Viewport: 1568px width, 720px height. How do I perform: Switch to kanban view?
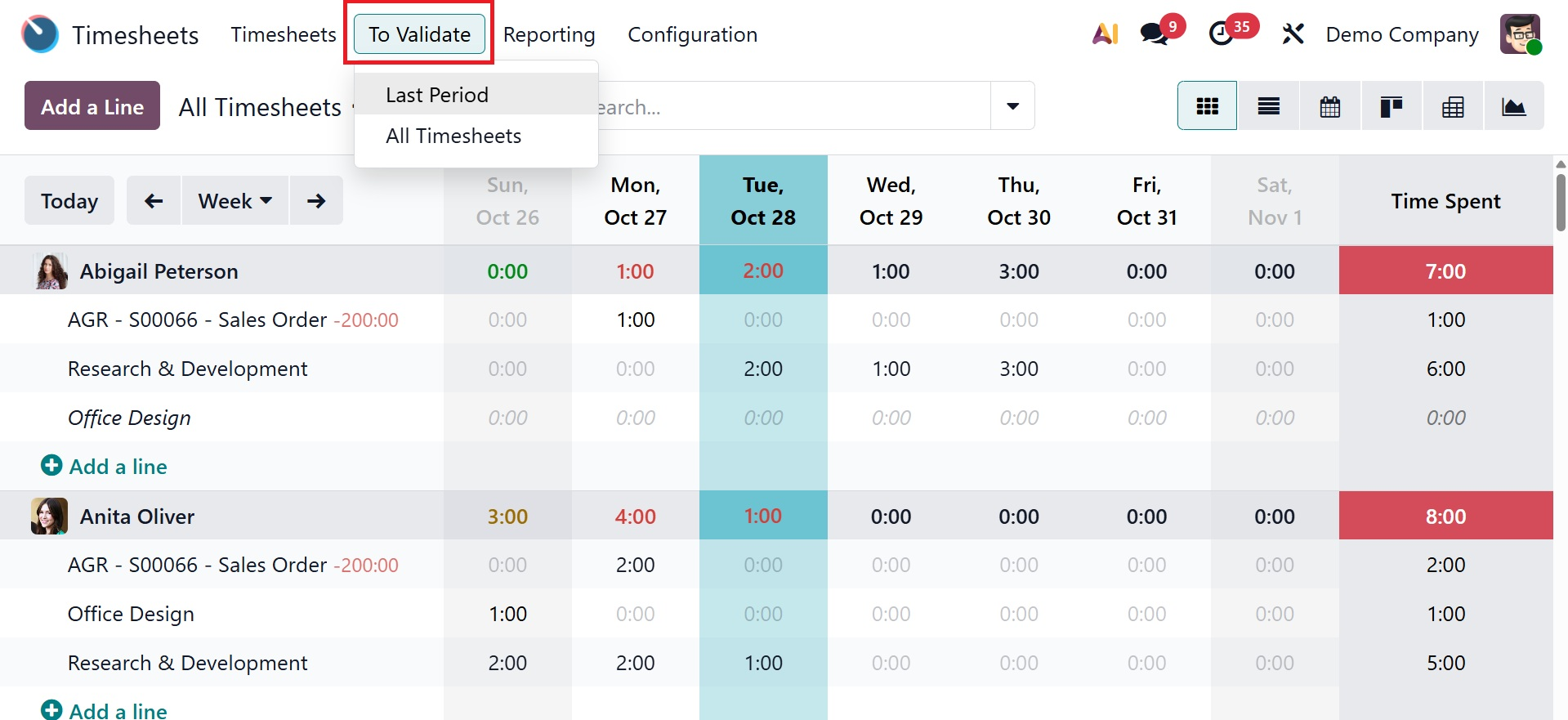[1391, 106]
